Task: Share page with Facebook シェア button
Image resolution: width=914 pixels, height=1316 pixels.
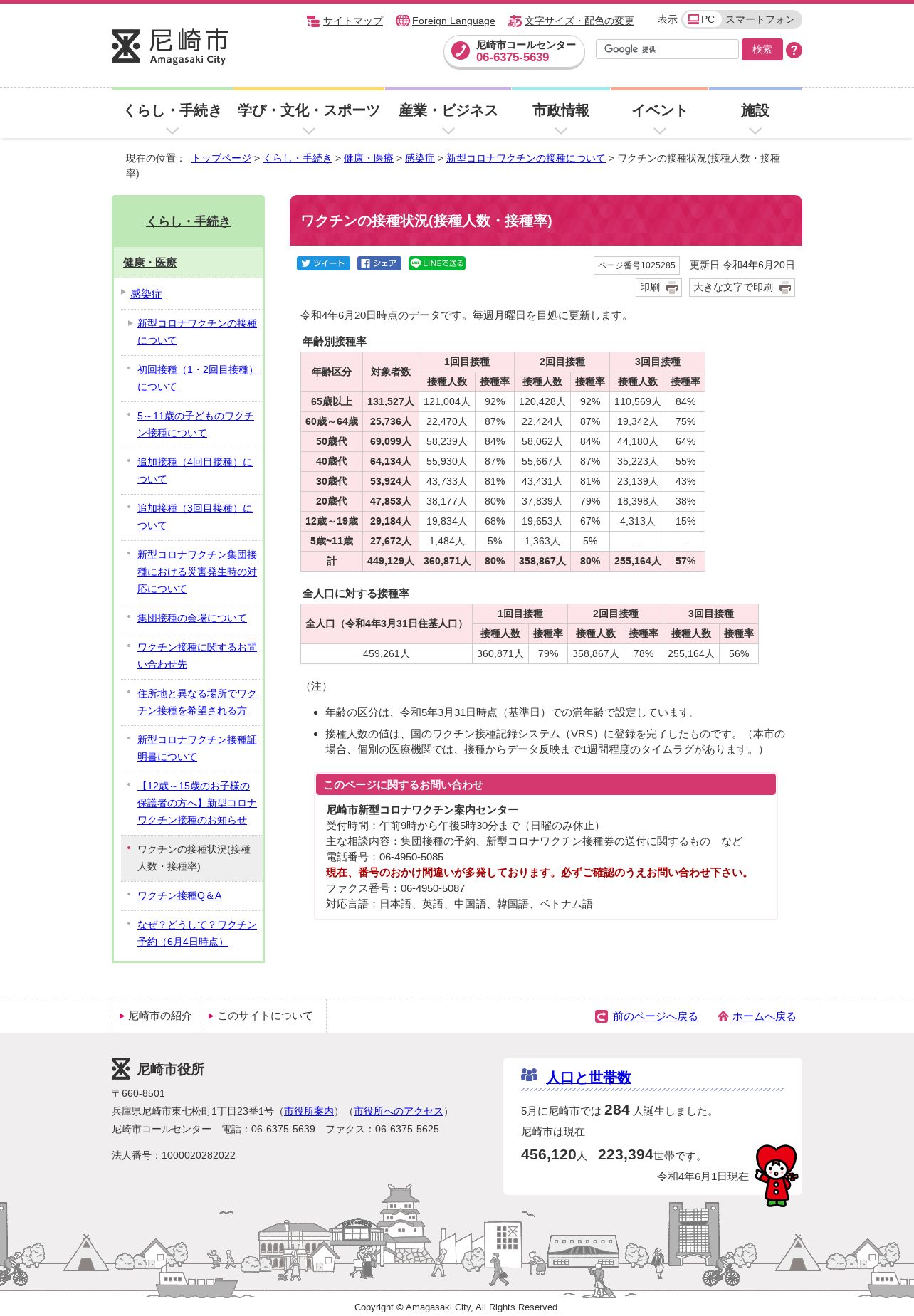Action: pyautogui.click(x=379, y=263)
